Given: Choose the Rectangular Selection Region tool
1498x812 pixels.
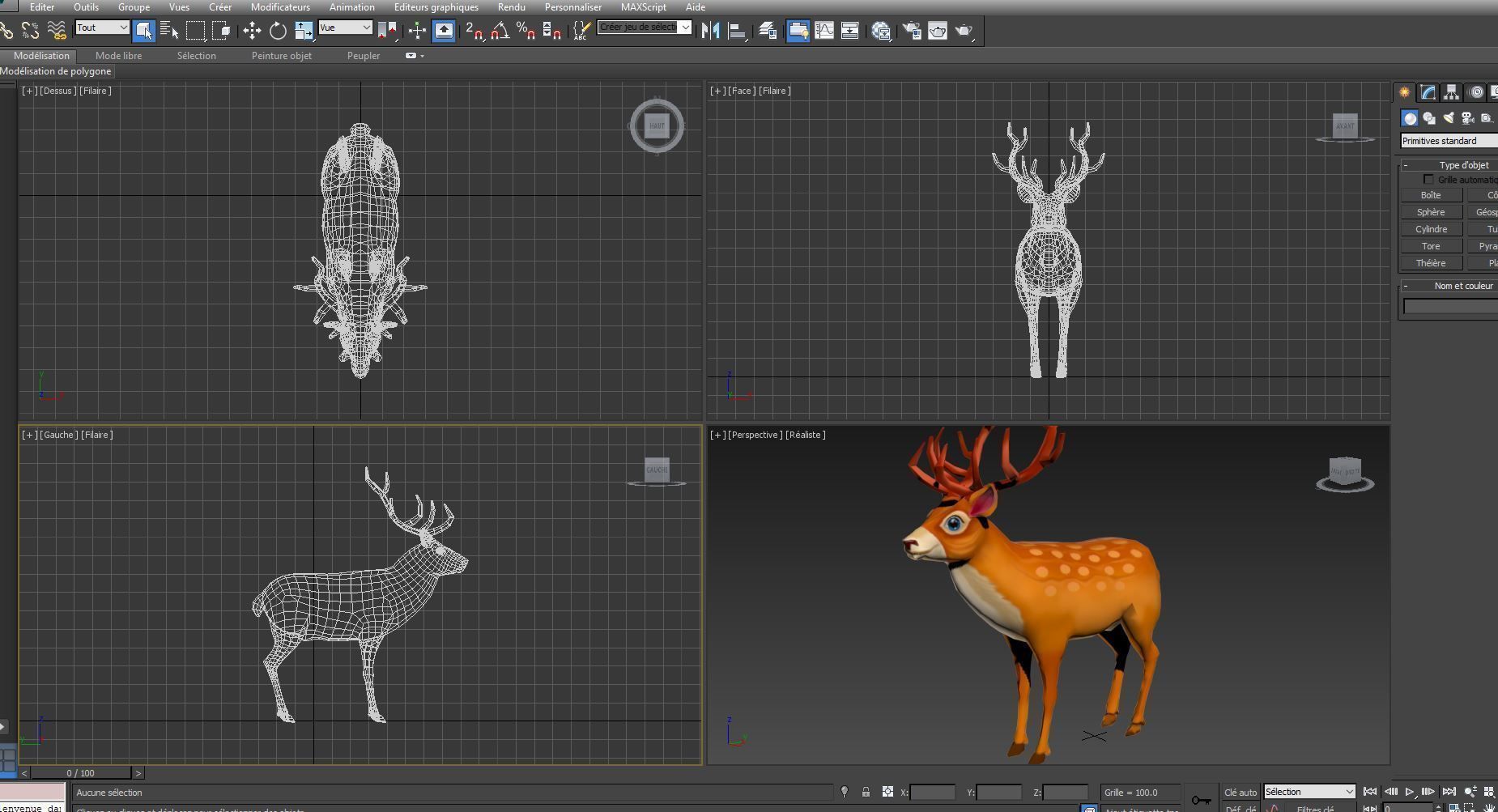Looking at the screenshot, I should 196,31.
